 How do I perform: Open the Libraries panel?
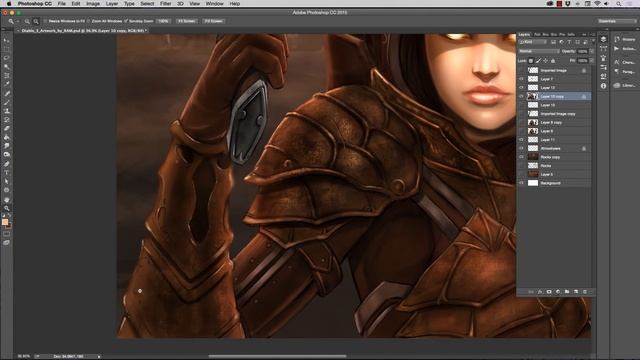pyautogui.click(x=624, y=85)
